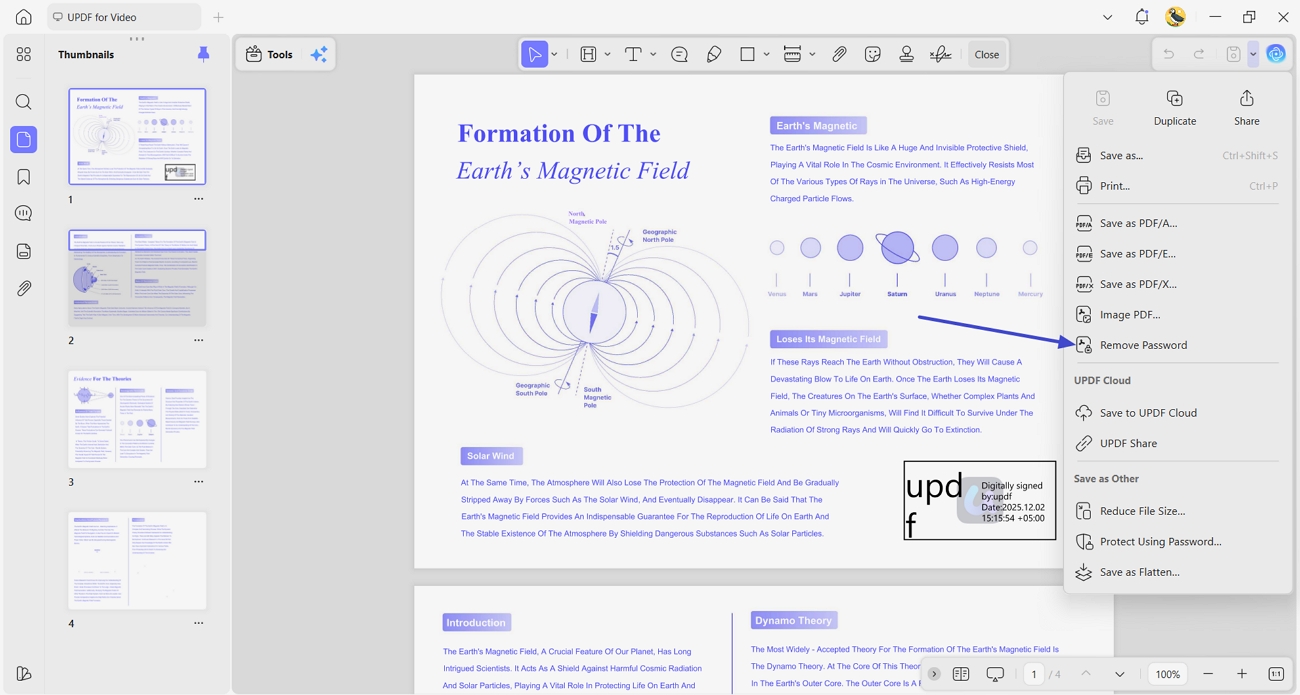1300x695 pixels.
Task: Open options menu for page 2 thumbnail
Action: (x=199, y=340)
